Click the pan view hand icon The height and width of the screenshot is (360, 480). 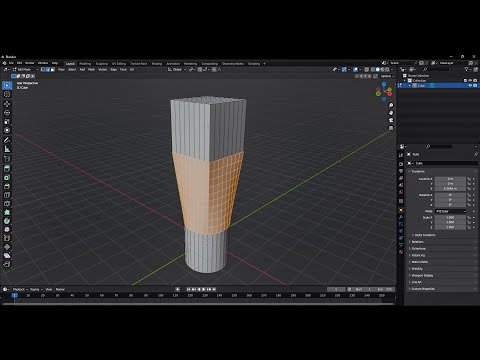pos(391,113)
